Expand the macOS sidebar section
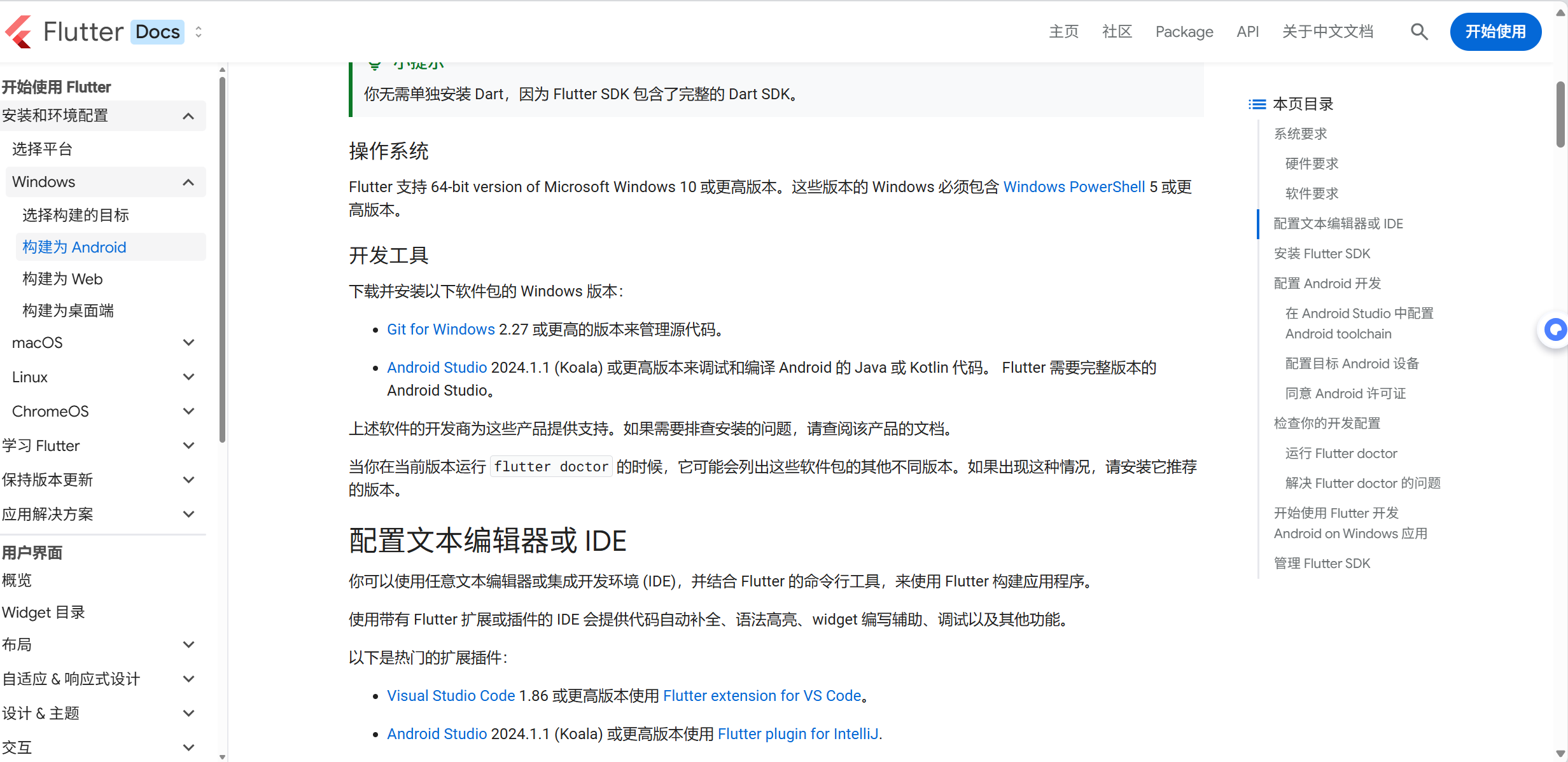 point(188,343)
